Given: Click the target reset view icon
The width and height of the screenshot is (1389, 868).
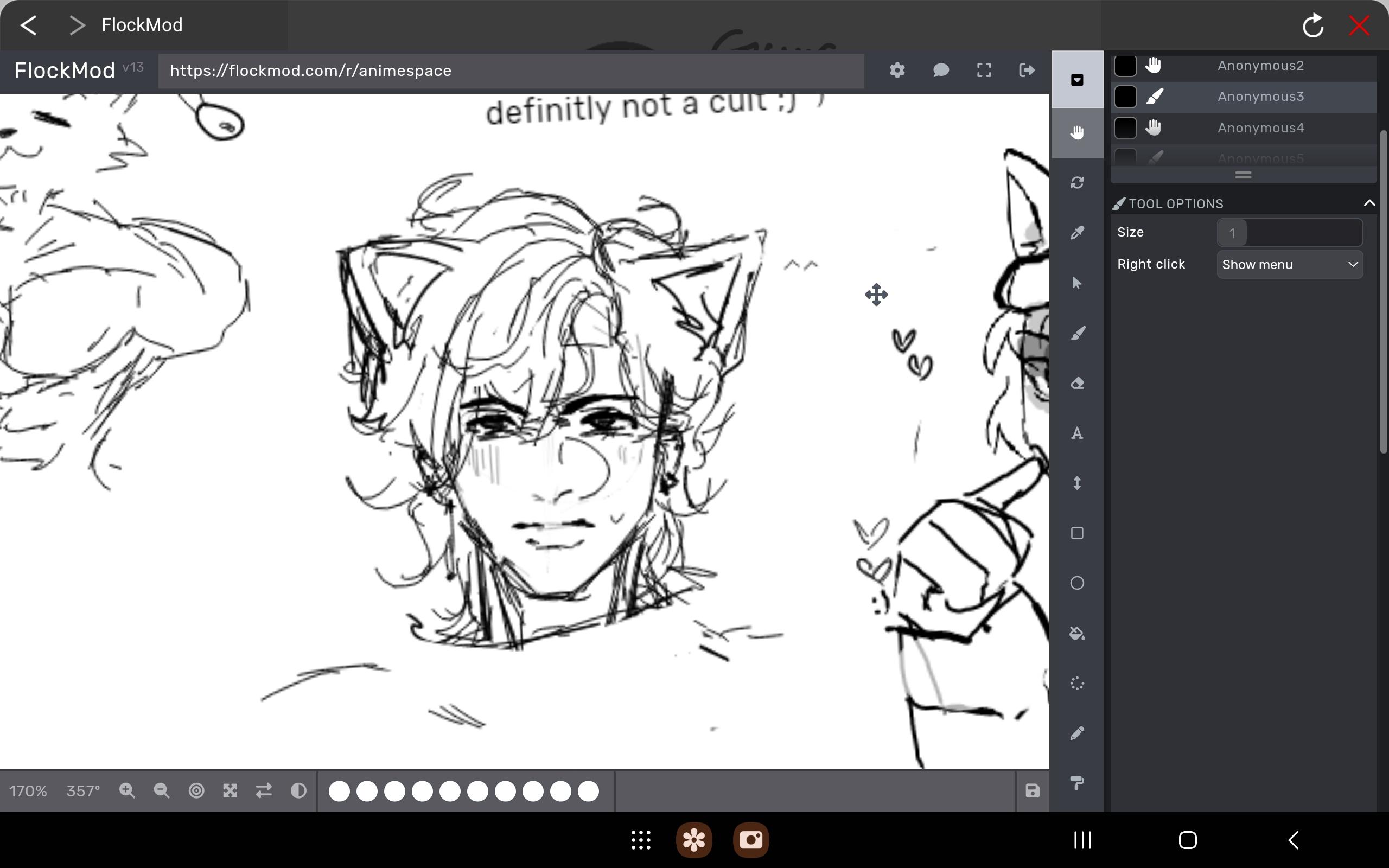Looking at the screenshot, I should pyautogui.click(x=196, y=790).
